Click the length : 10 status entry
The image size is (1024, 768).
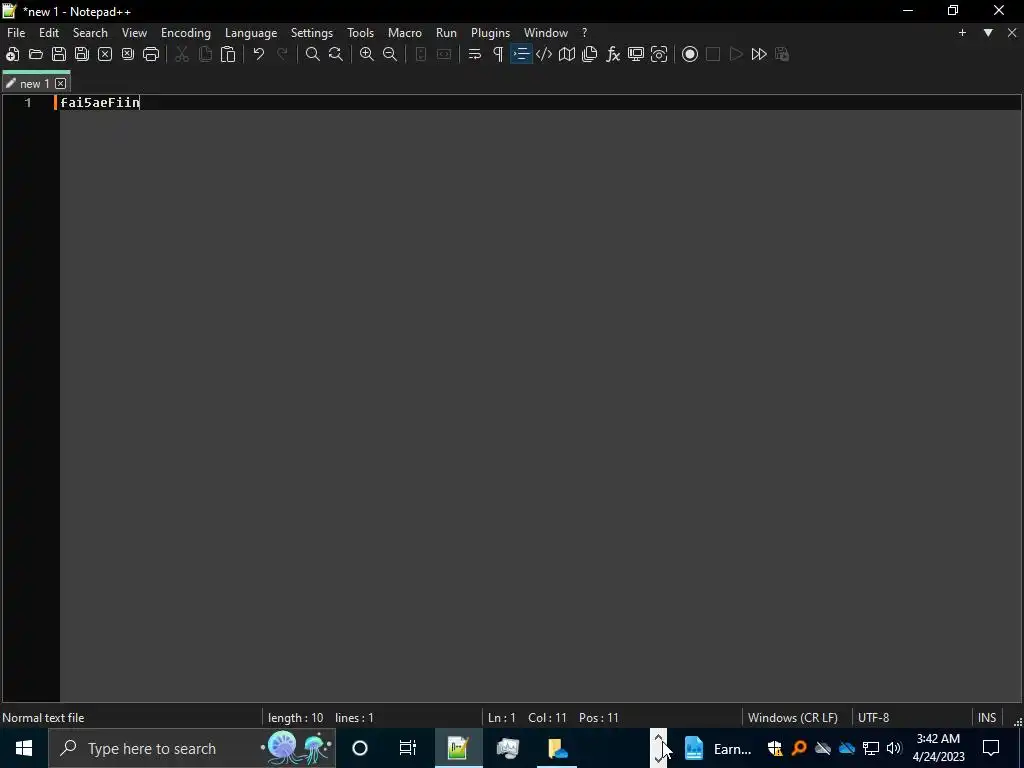[295, 718]
